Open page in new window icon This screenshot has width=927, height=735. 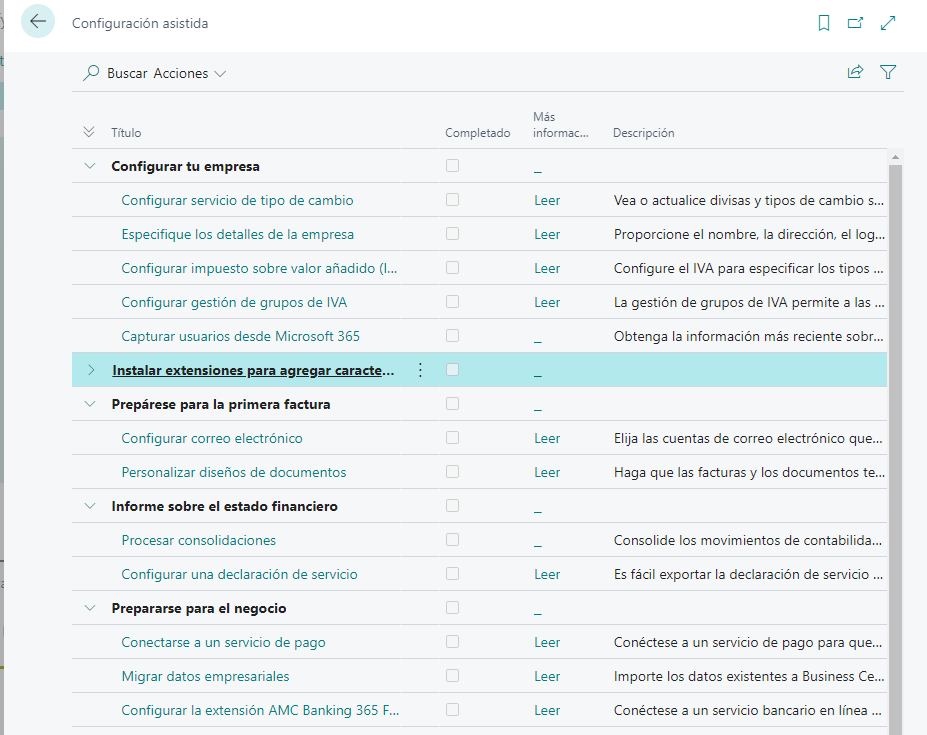click(x=855, y=23)
